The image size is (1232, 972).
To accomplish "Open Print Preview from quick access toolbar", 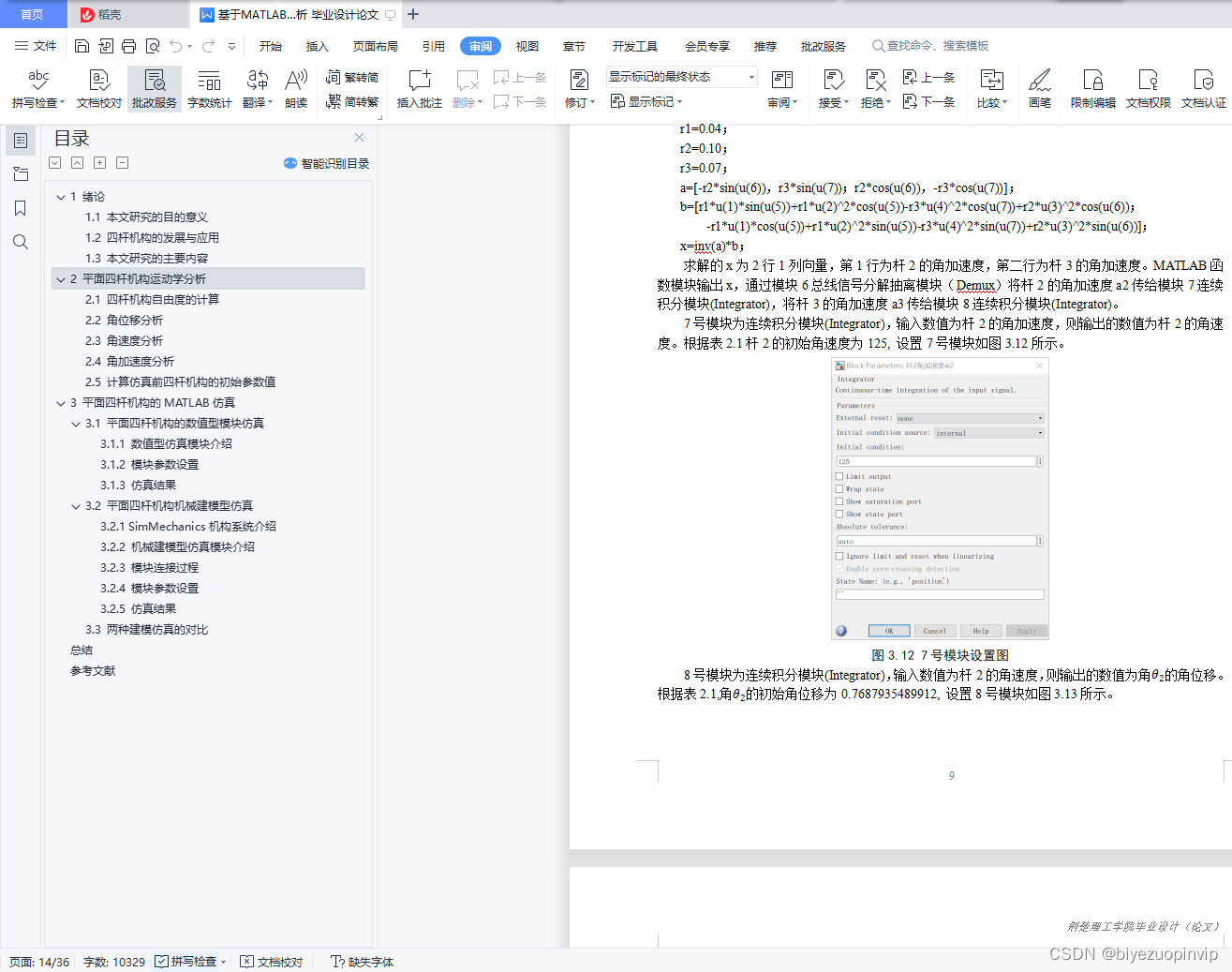I will click(153, 46).
